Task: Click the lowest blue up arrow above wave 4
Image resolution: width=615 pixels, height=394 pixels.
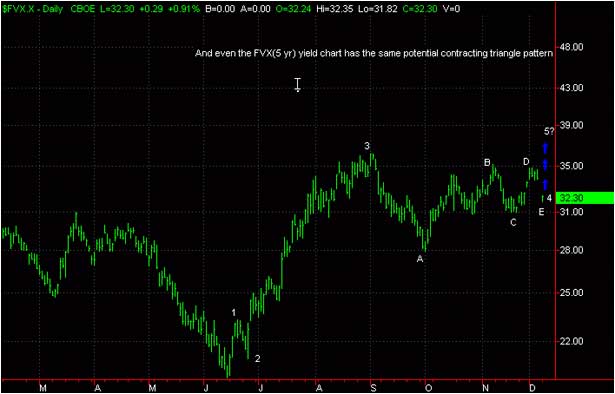Action: pyautogui.click(x=545, y=184)
